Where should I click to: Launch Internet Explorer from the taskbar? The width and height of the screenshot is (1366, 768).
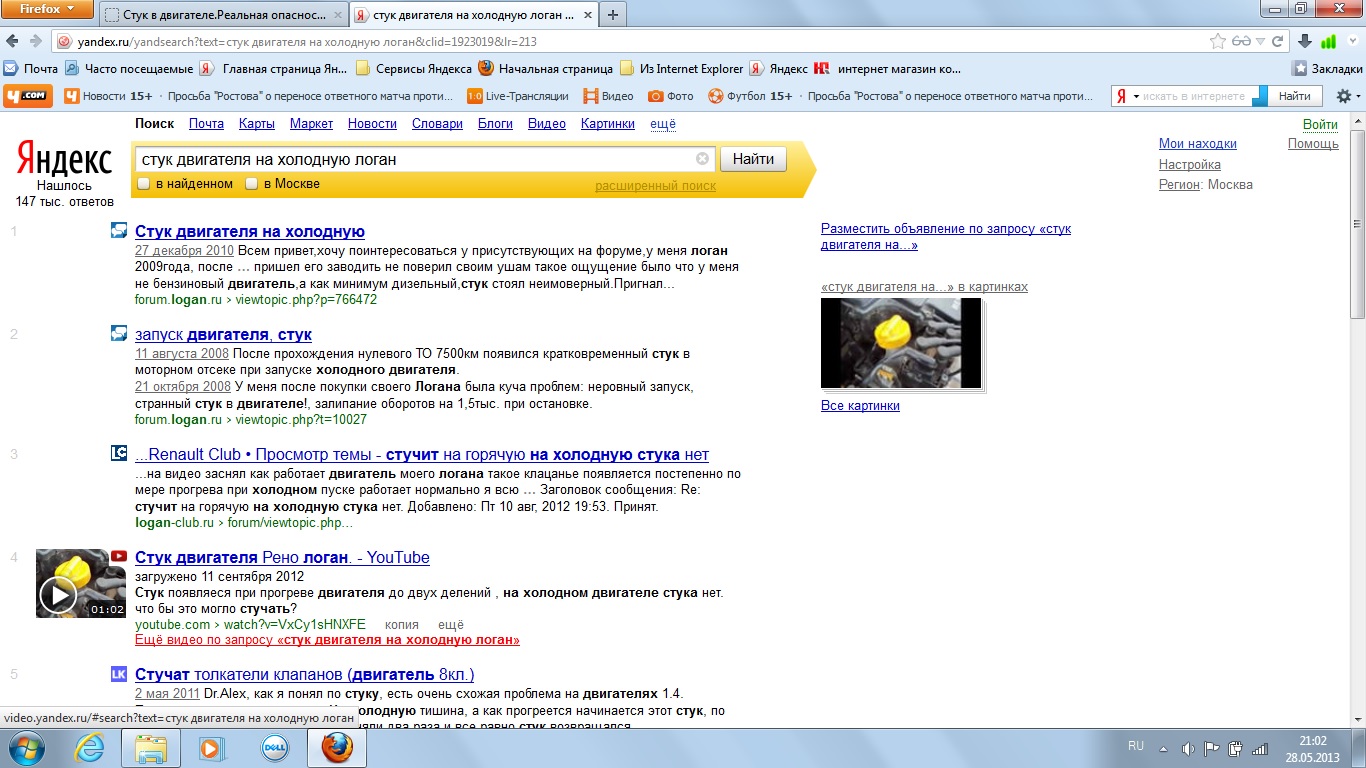(x=89, y=748)
